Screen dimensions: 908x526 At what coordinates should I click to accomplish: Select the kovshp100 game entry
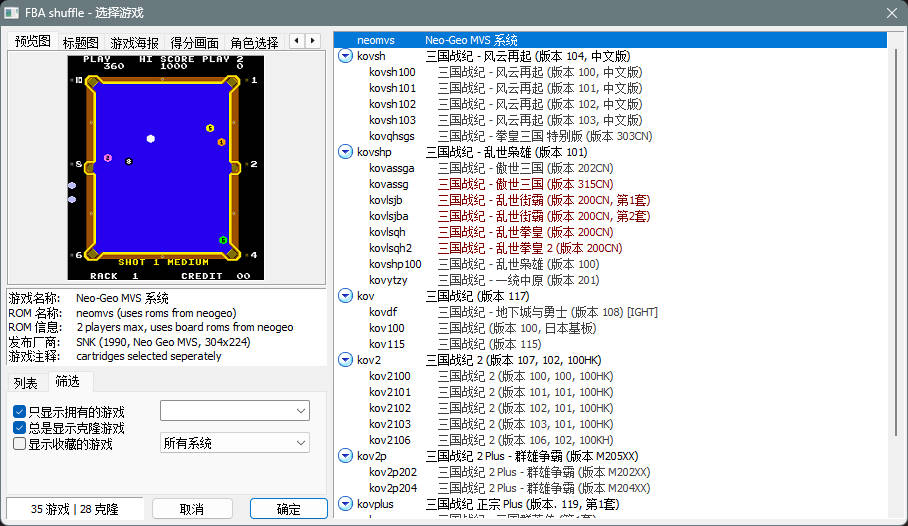coord(610,264)
